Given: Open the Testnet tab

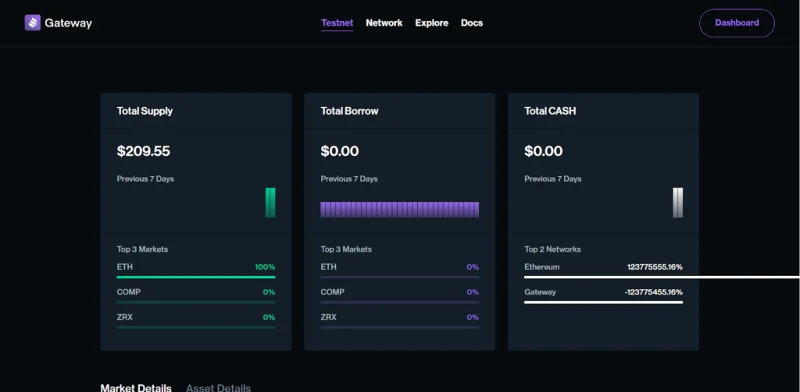Looking at the screenshot, I should (x=337, y=23).
